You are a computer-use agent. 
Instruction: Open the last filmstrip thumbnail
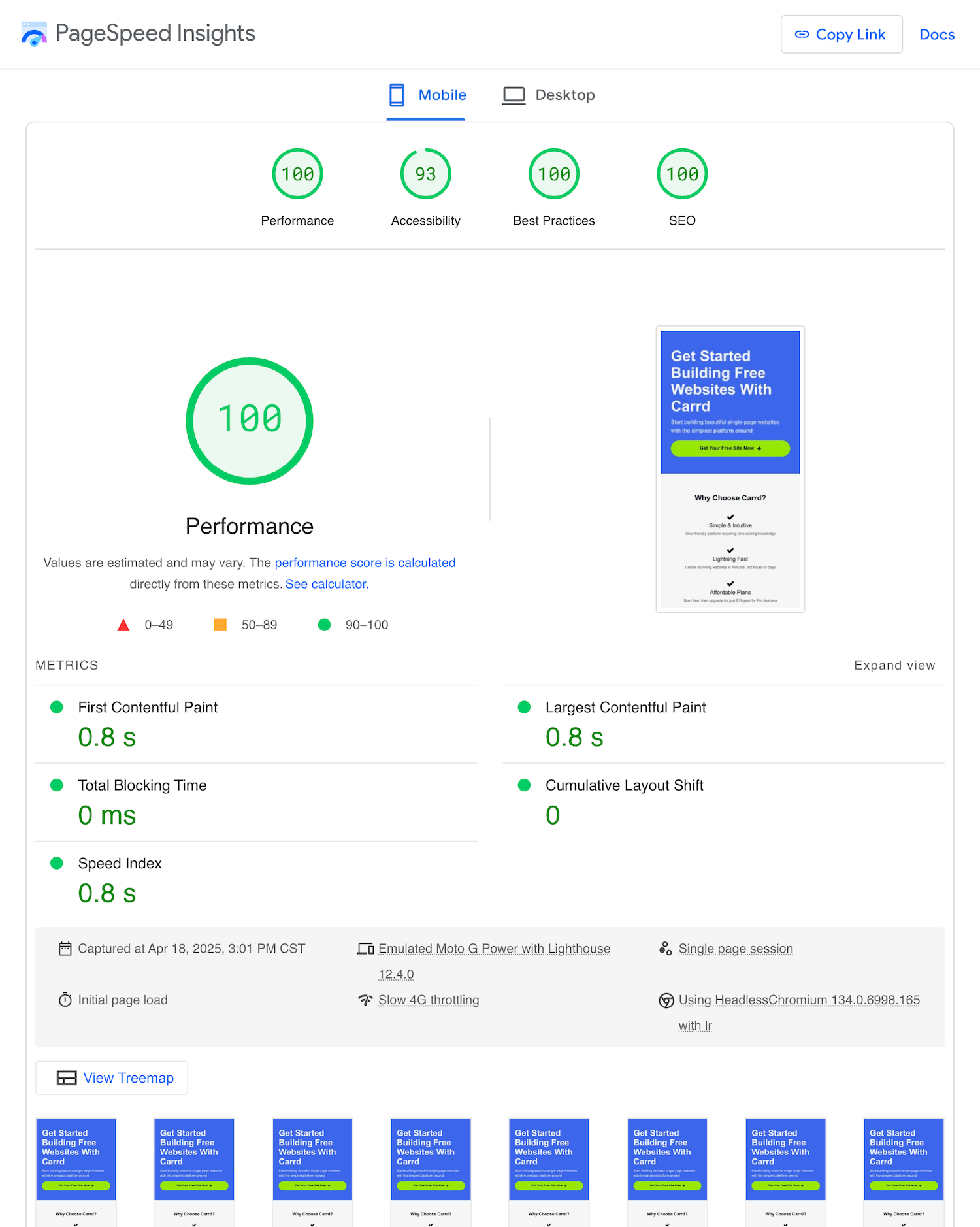coord(904,1172)
